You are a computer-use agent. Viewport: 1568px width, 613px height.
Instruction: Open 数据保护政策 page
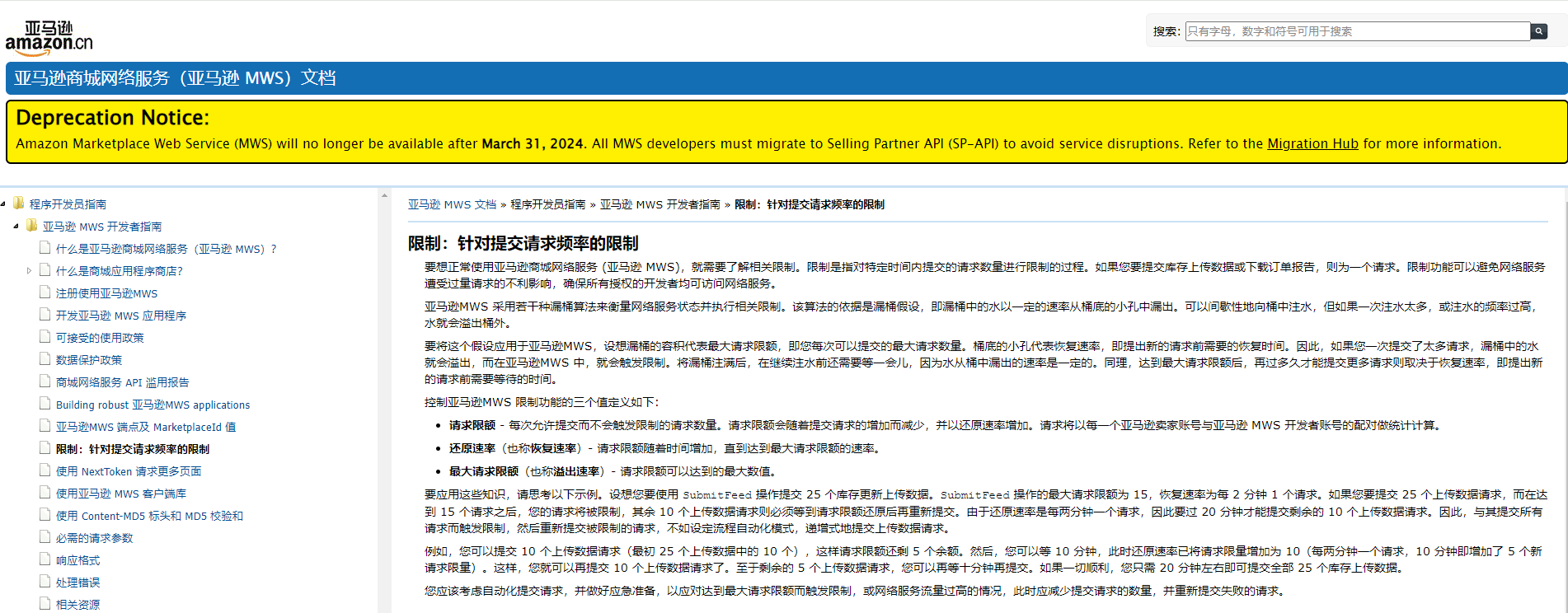coord(89,360)
